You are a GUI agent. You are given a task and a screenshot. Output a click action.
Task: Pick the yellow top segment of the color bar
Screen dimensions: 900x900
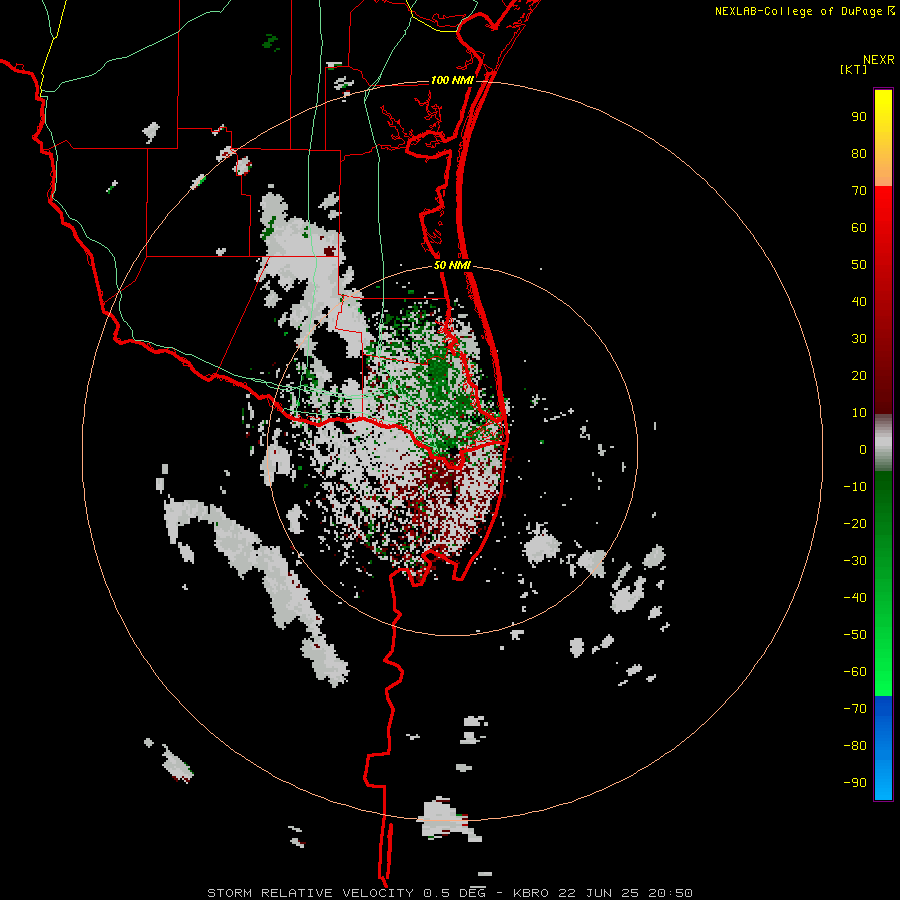pos(883,138)
